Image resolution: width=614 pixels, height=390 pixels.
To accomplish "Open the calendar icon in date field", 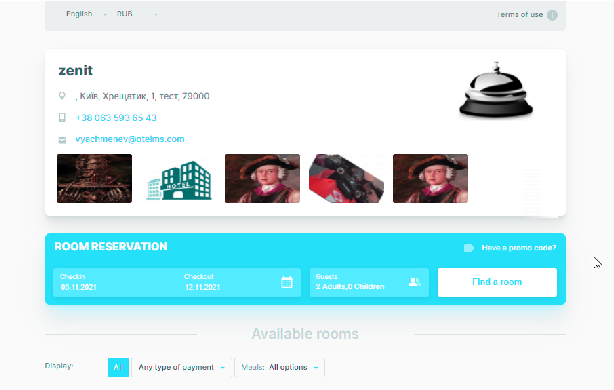I will click(x=287, y=282).
